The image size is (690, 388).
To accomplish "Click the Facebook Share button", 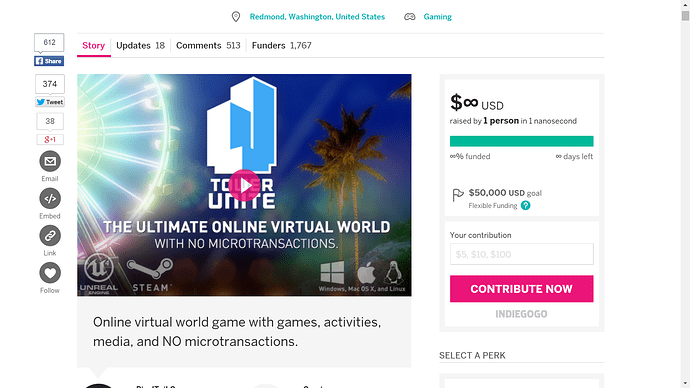I will [x=49, y=61].
